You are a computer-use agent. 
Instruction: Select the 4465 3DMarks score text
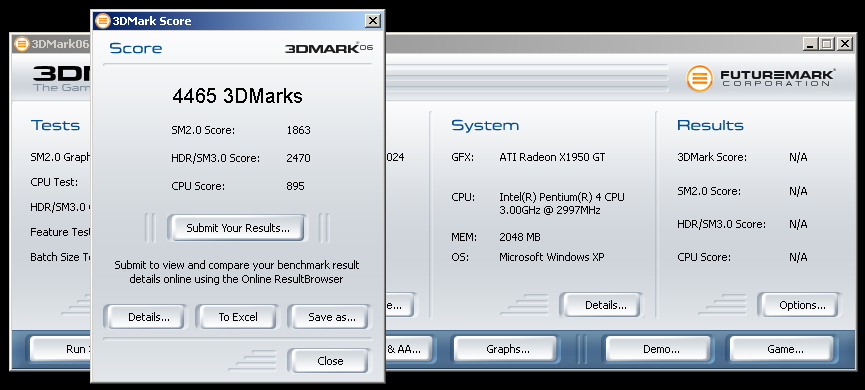point(237,96)
